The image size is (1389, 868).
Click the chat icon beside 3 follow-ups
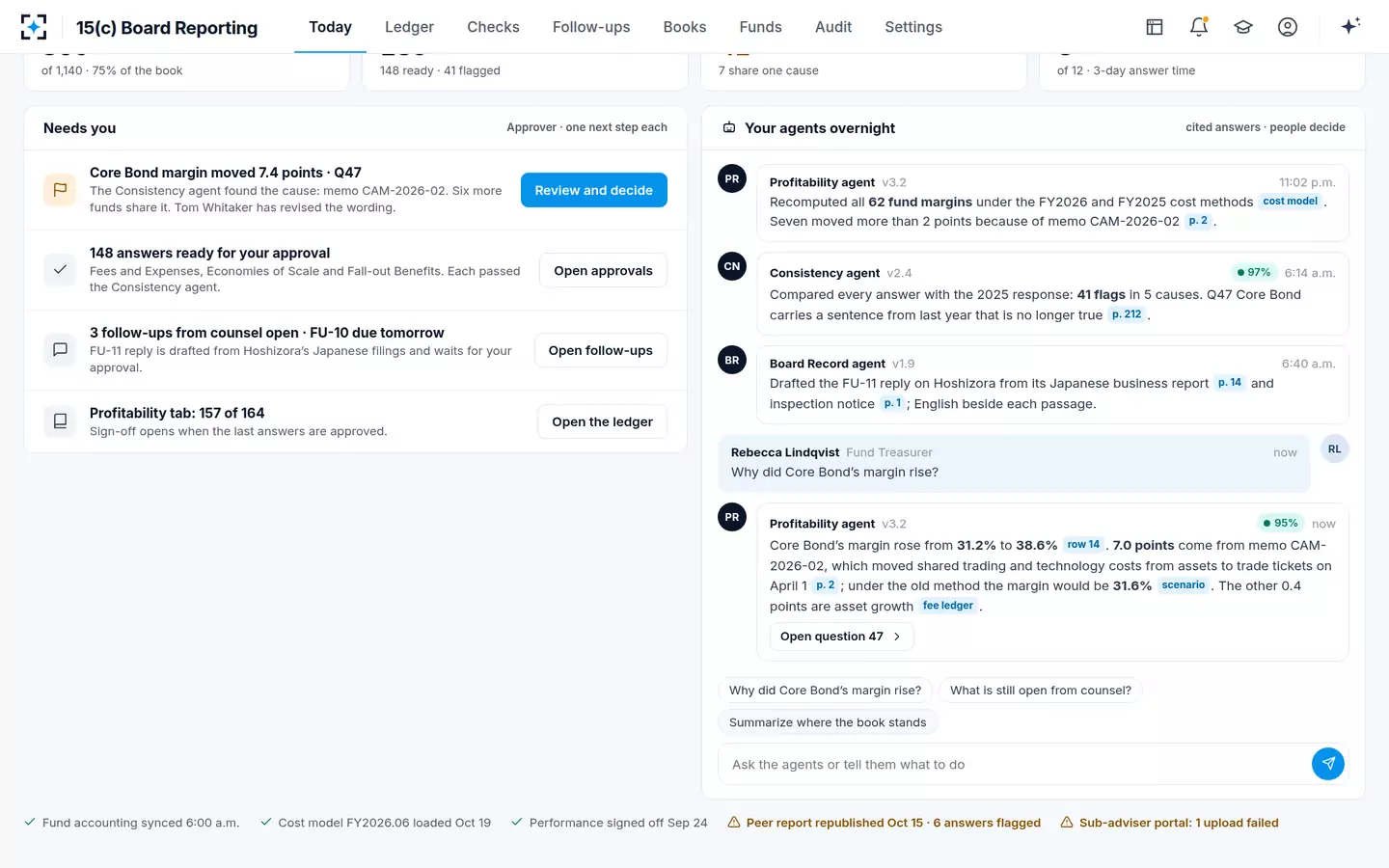[x=60, y=350]
